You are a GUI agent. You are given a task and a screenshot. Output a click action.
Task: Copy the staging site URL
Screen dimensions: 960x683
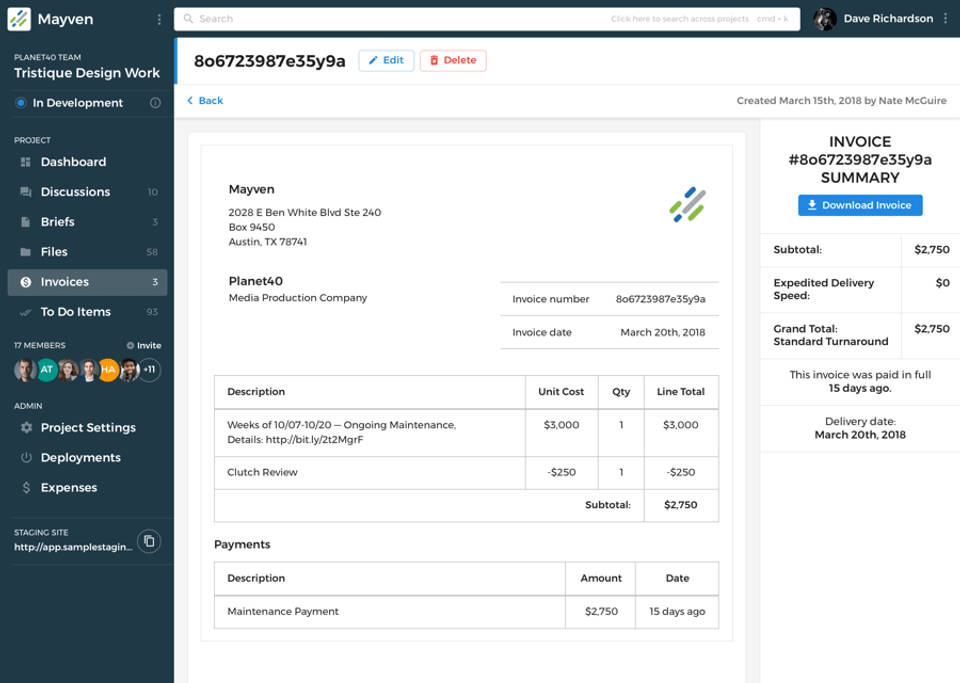point(149,541)
